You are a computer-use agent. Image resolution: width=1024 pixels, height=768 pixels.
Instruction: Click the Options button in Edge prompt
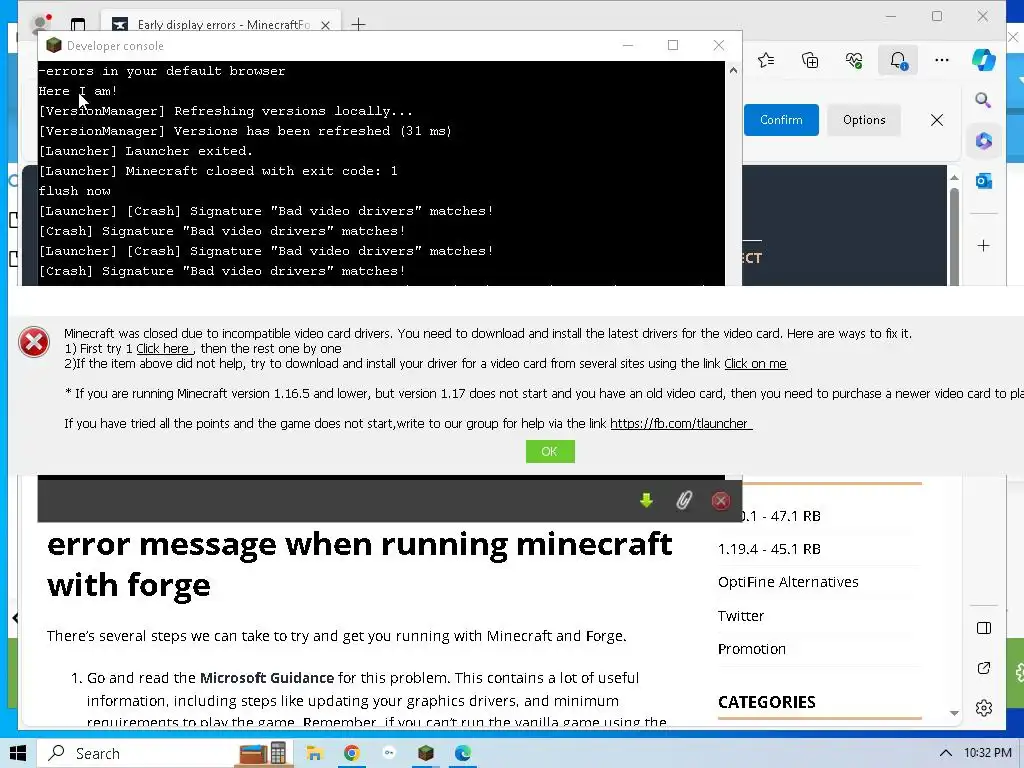(x=864, y=120)
